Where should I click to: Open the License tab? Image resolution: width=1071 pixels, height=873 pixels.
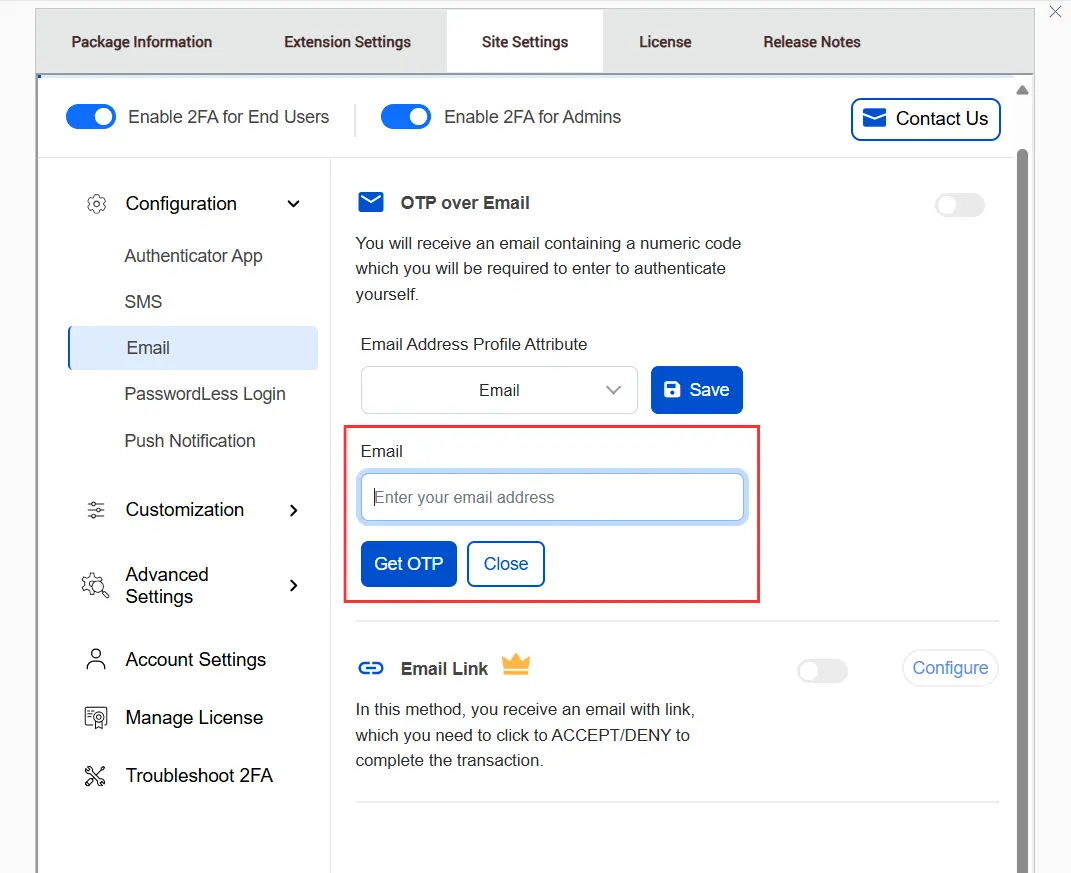pyautogui.click(x=665, y=42)
